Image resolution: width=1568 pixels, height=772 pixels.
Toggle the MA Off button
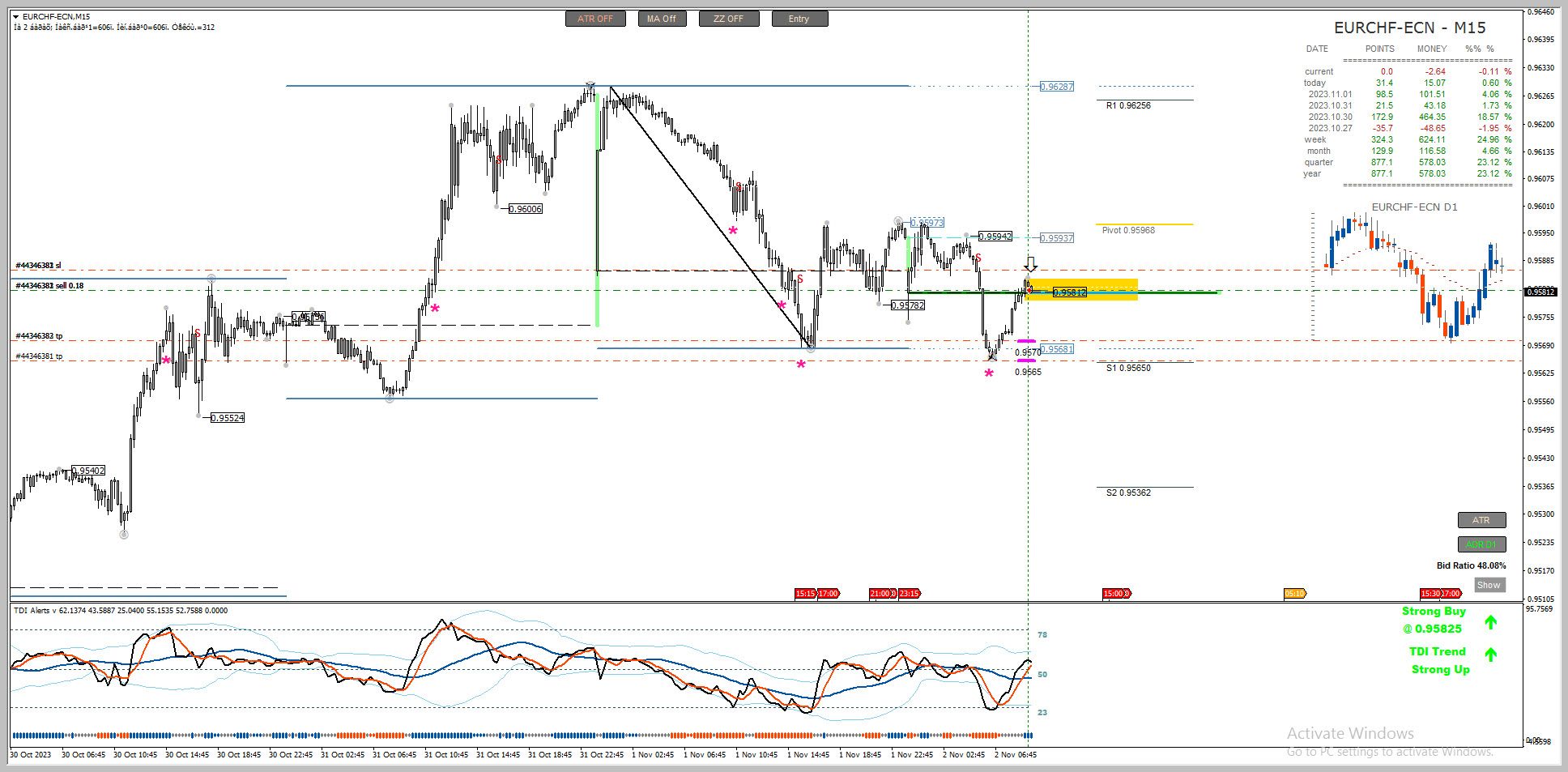(661, 19)
